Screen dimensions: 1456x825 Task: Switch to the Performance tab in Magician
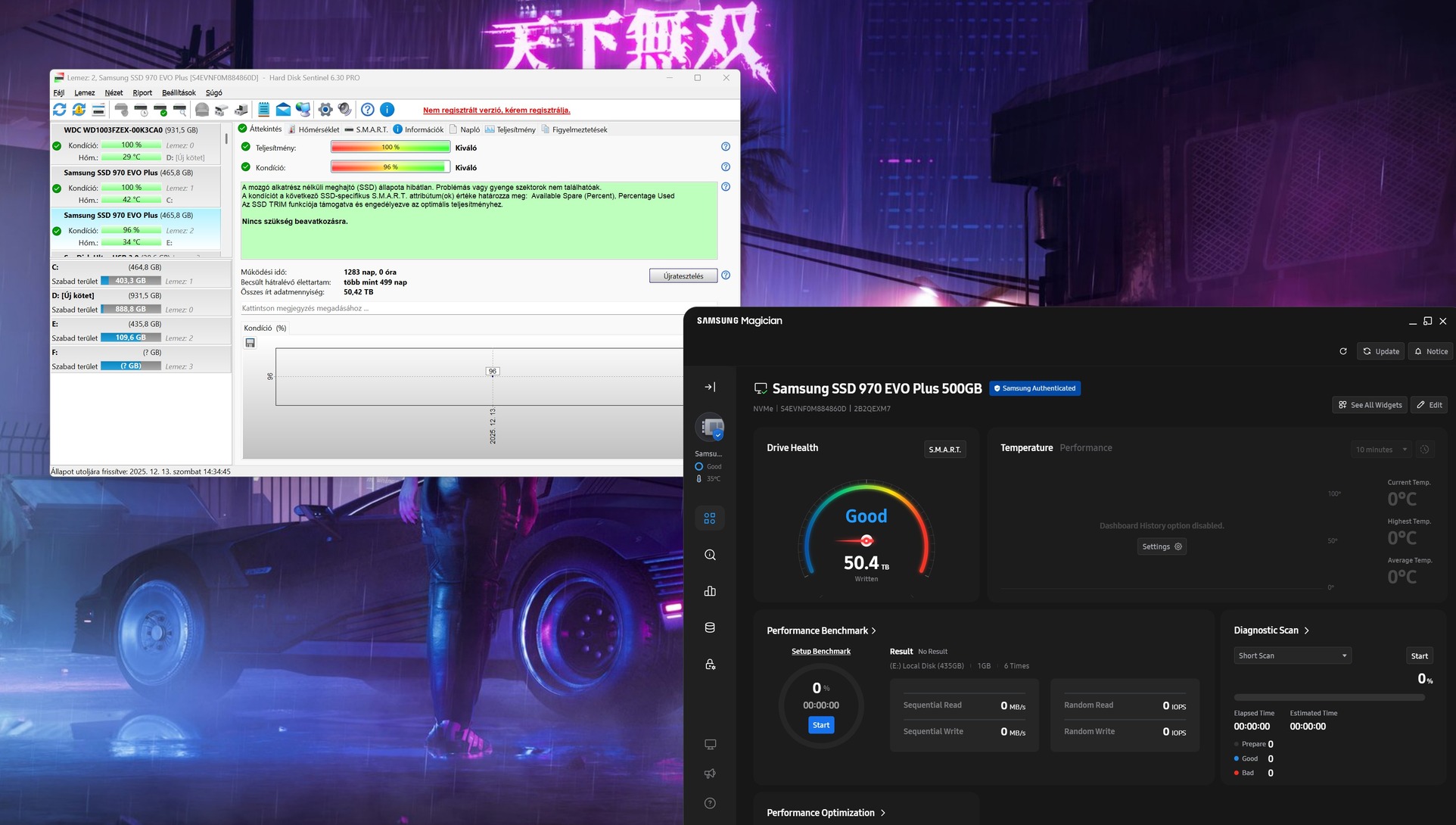(x=1085, y=448)
